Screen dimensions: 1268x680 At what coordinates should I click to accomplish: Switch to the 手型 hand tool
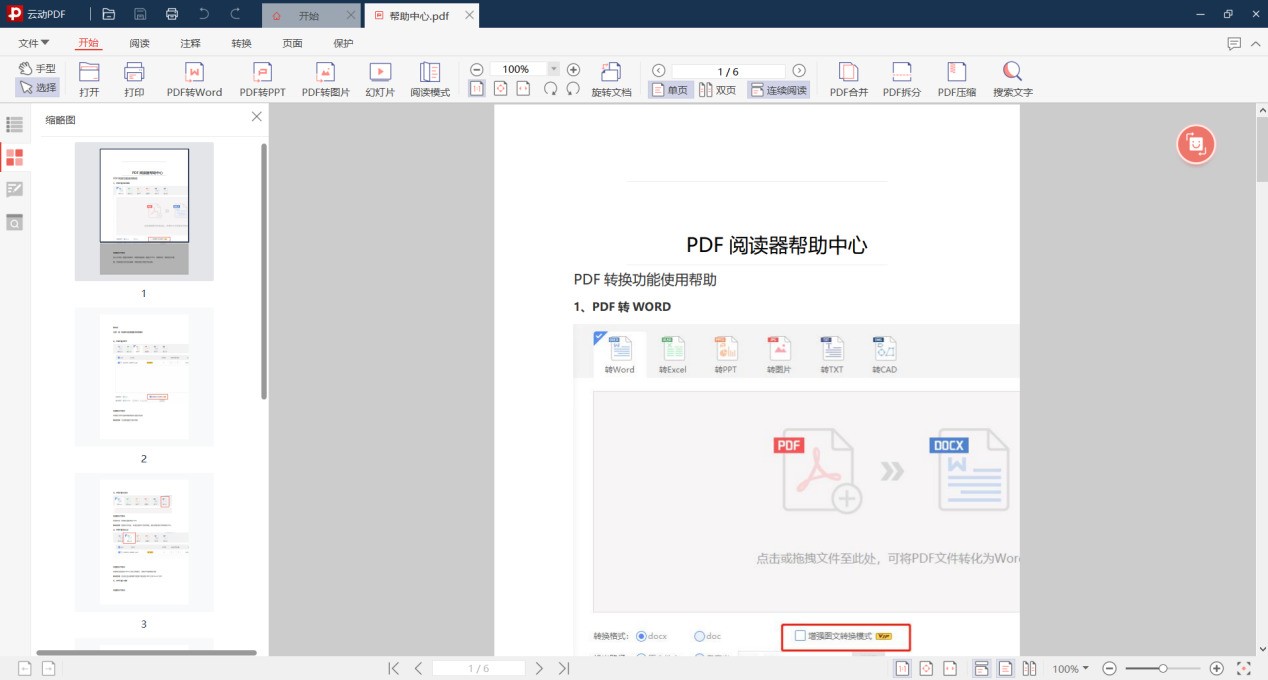point(37,68)
